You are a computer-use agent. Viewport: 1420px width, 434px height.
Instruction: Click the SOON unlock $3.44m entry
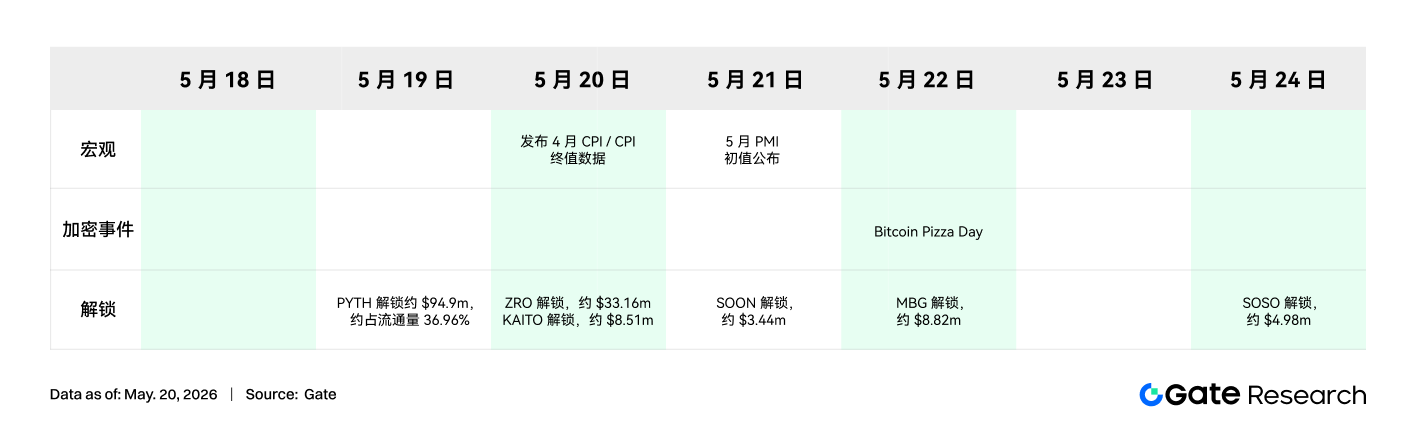click(x=755, y=311)
